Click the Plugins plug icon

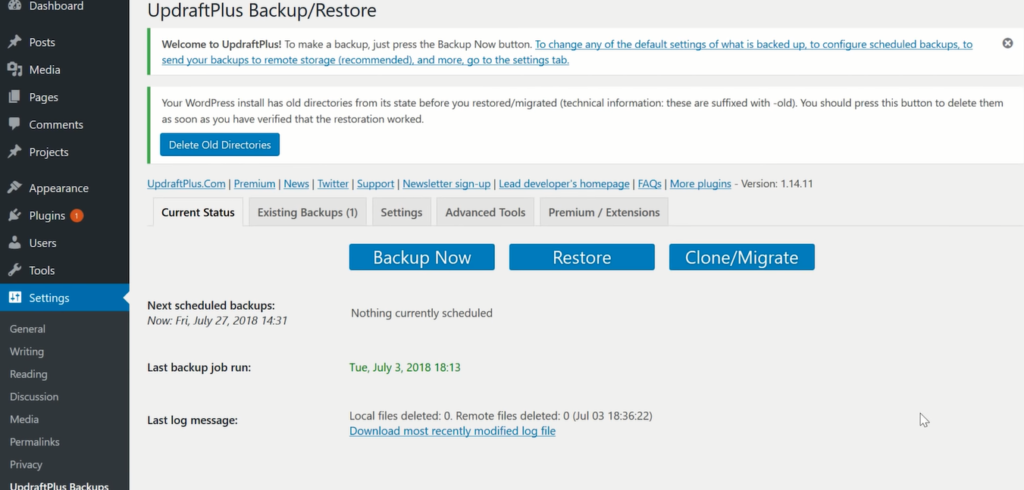coord(14,216)
